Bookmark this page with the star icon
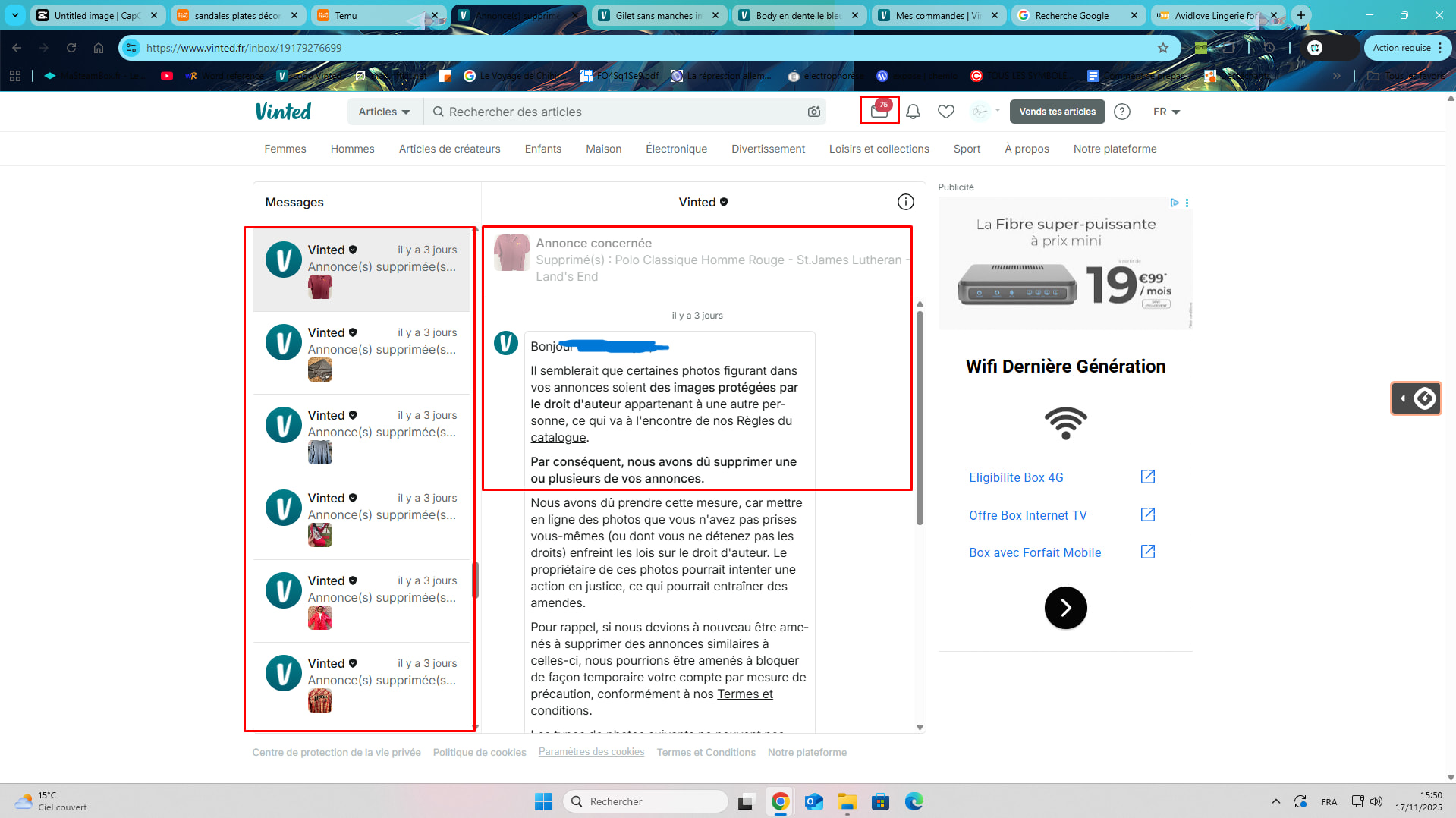Screen dimensions: 1456x818 click(x=1163, y=48)
